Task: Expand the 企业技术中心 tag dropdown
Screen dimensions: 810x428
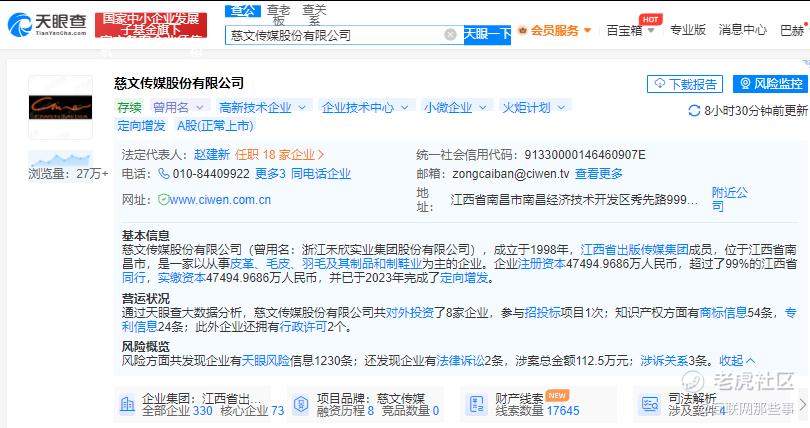Action: [365, 107]
